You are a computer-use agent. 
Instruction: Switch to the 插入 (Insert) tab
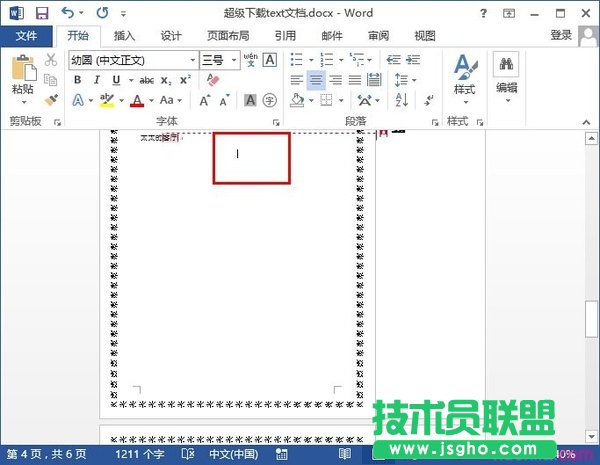[125, 36]
